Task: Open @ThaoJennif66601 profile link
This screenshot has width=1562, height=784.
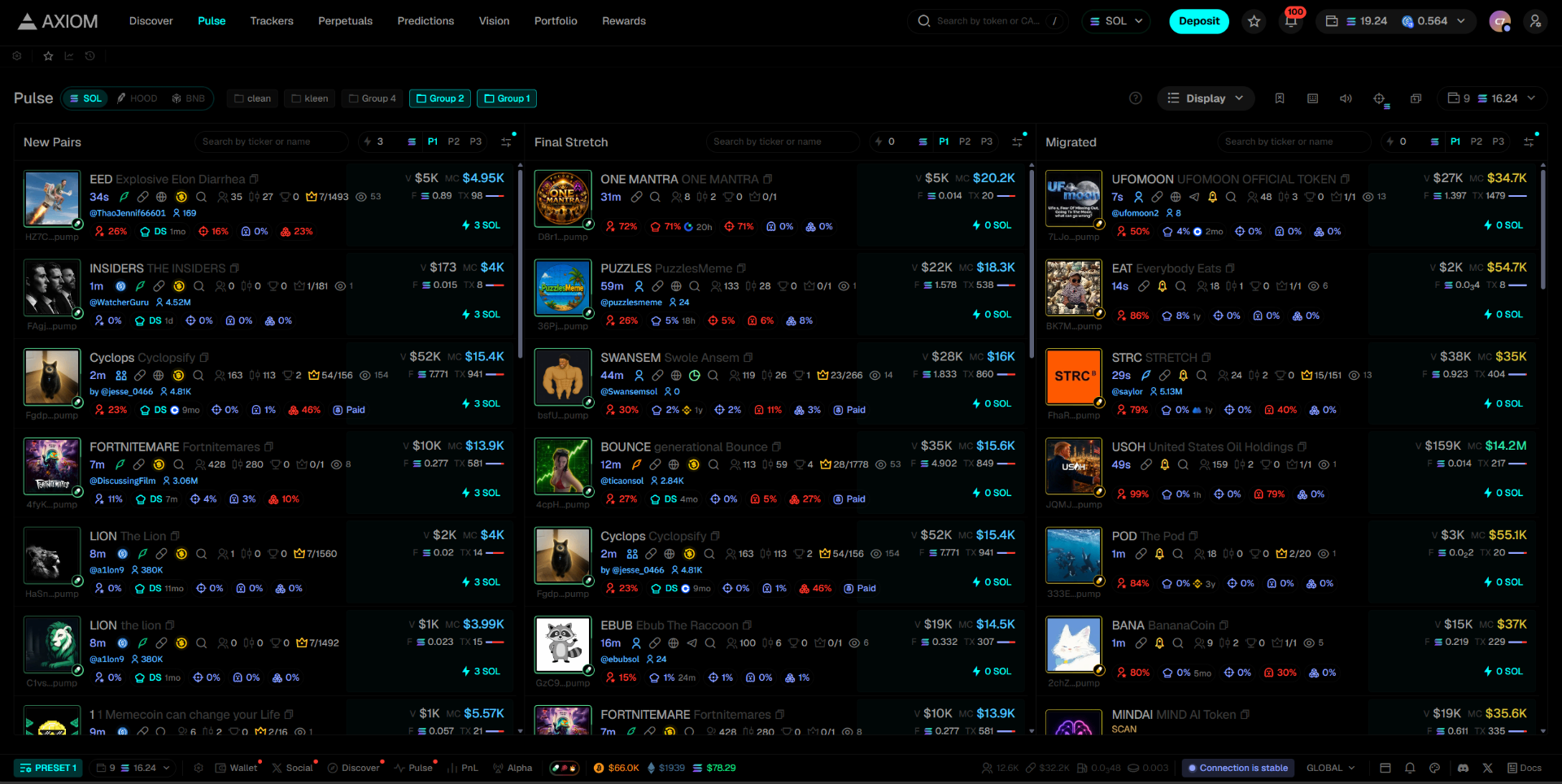Action: 128,213
